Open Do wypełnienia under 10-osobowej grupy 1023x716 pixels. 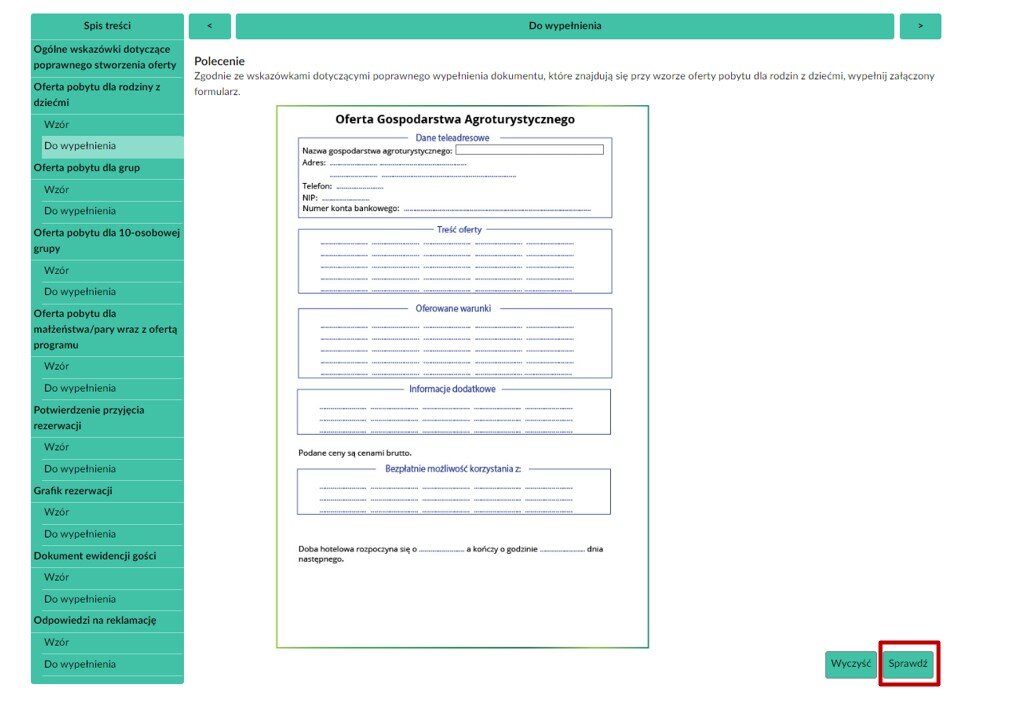tap(80, 292)
